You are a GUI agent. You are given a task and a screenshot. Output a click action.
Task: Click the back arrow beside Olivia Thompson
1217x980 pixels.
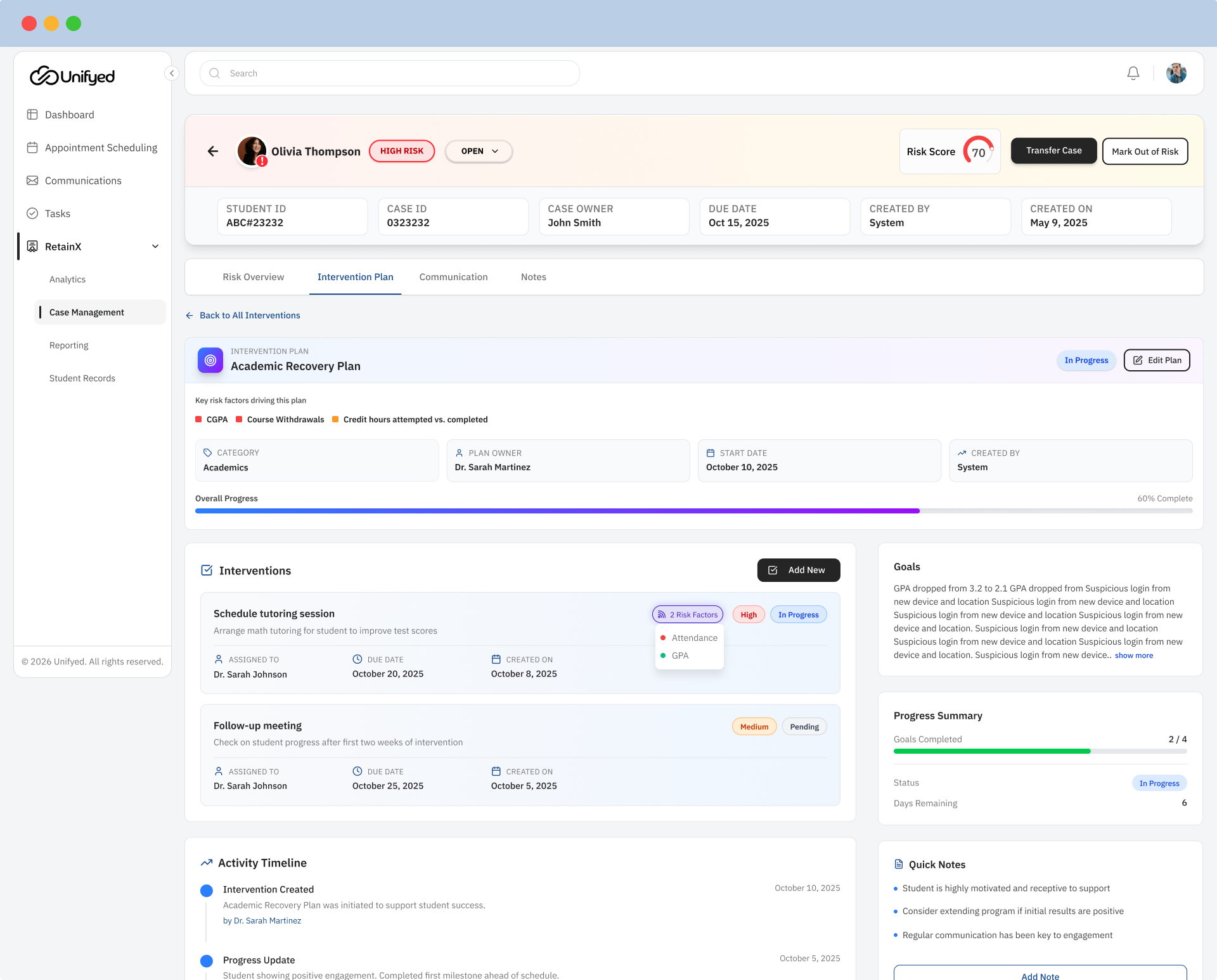pos(213,151)
